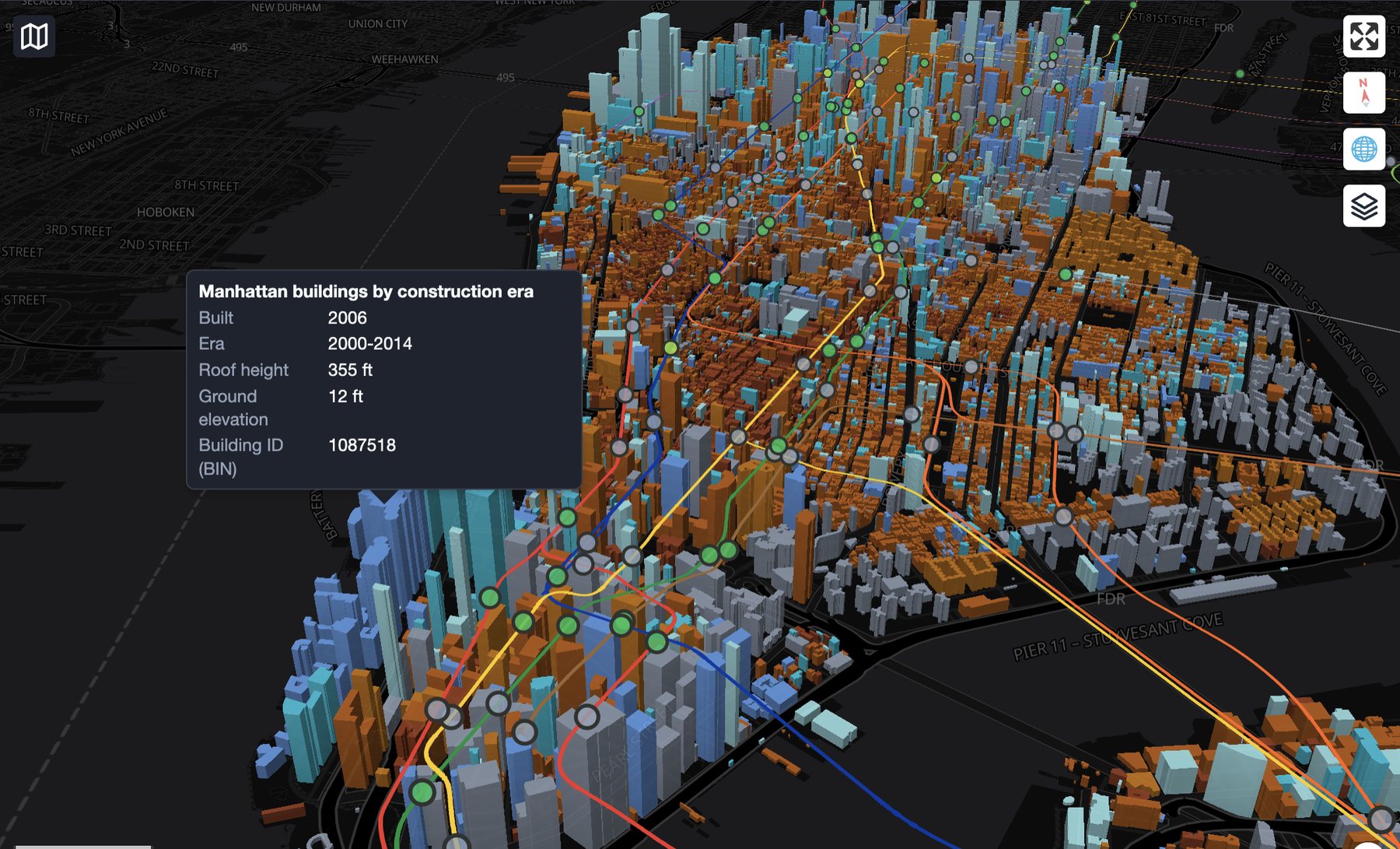Select the Era value 2000-2014

coord(369,343)
